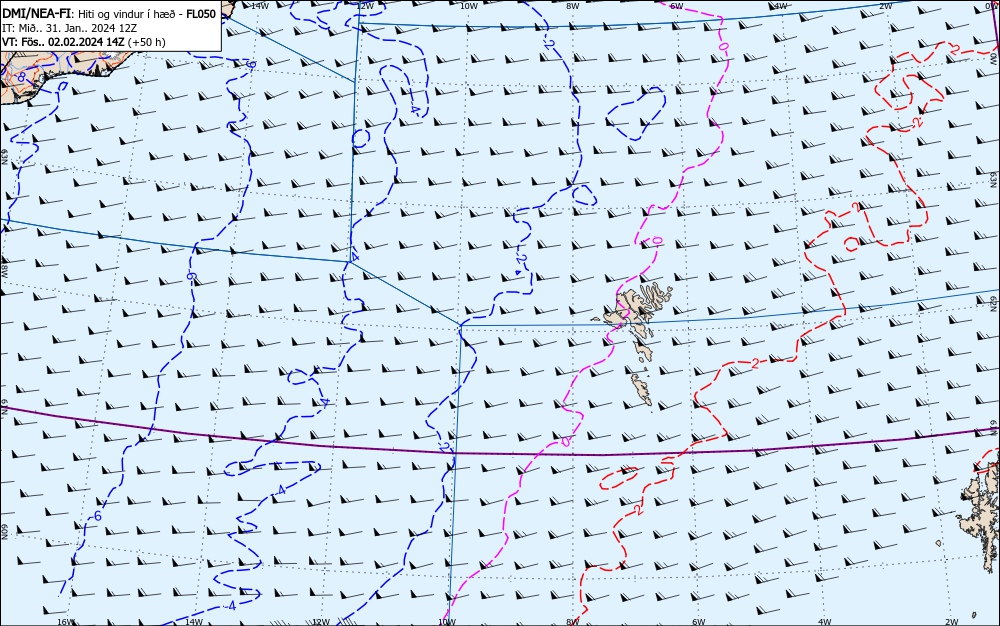Image resolution: width=1000 pixels, height=626 pixels.
Task: Click the 60N latitude label
Action: coord(4,532)
